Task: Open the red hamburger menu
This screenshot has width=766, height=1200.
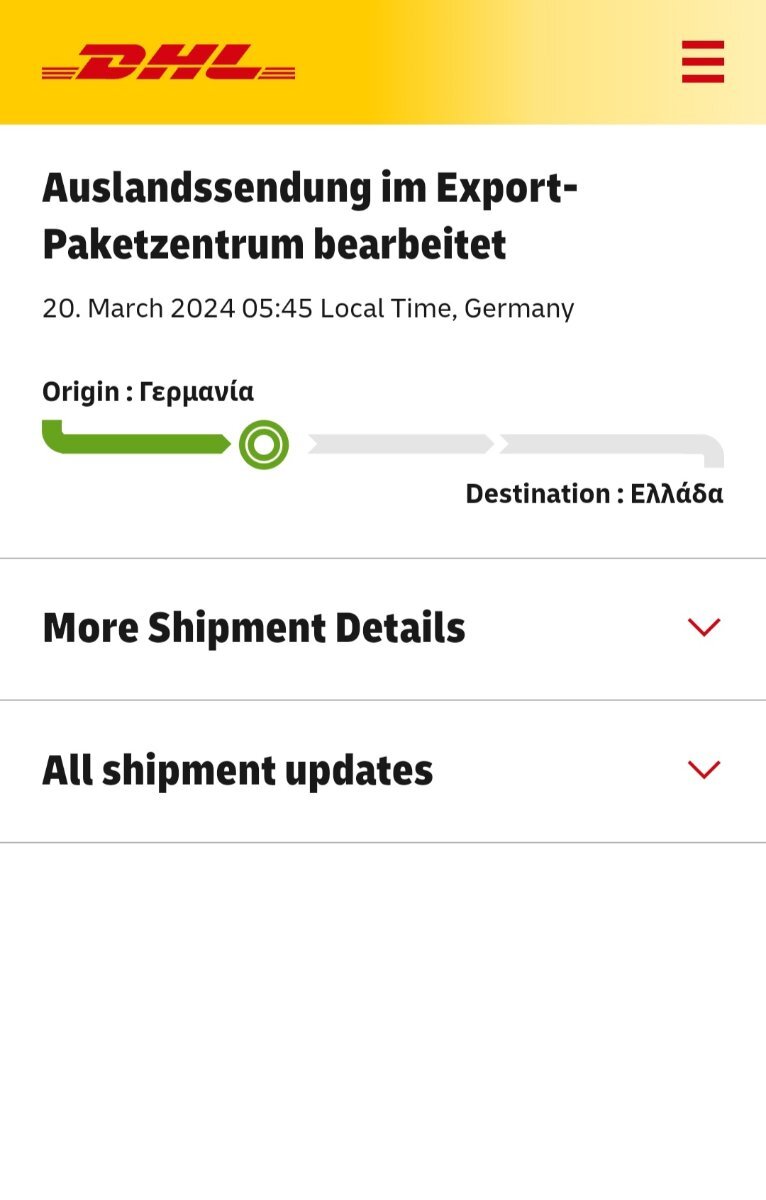Action: pyautogui.click(x=703, y=61)
